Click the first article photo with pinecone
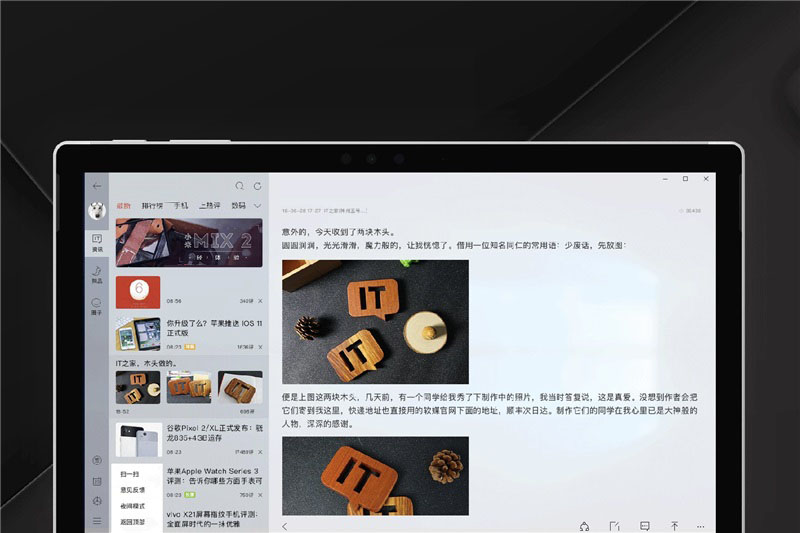This screenshot has height=533, width=800. [376, 322]
